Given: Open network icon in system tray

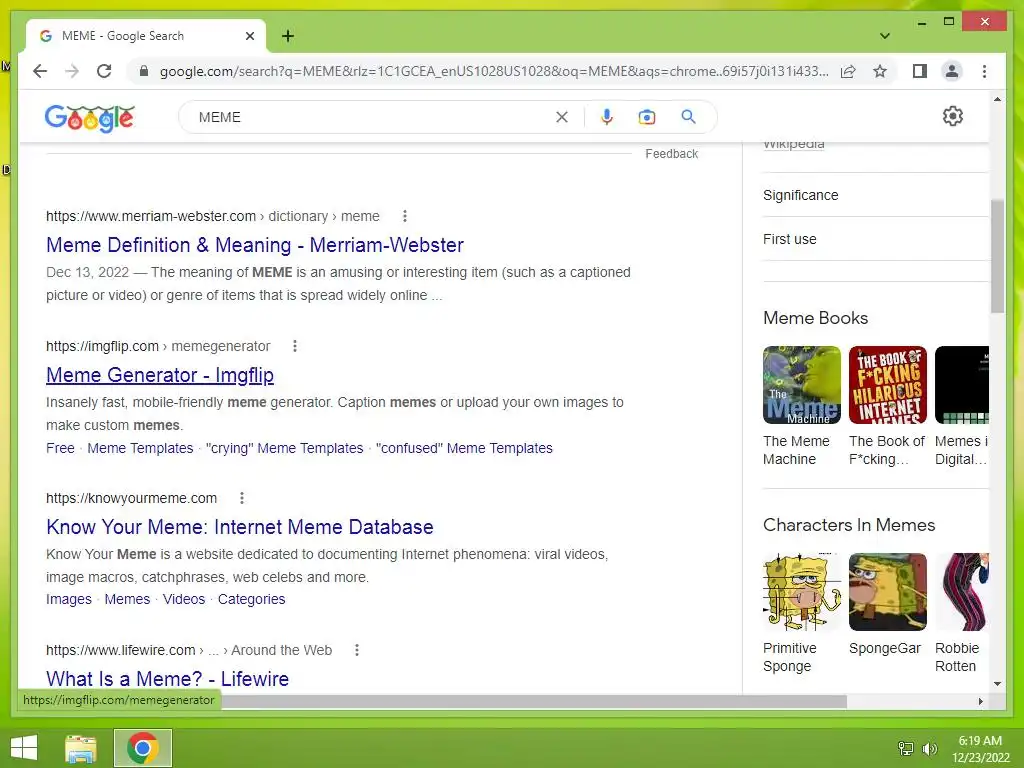Looking at the screenshot, I should [906, 748].
